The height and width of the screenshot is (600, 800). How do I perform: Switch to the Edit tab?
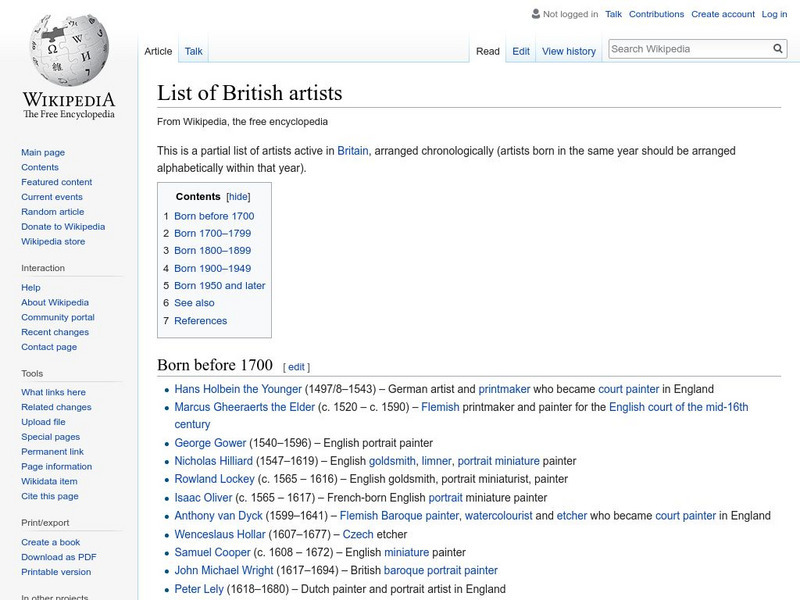[x=521, y=50]
